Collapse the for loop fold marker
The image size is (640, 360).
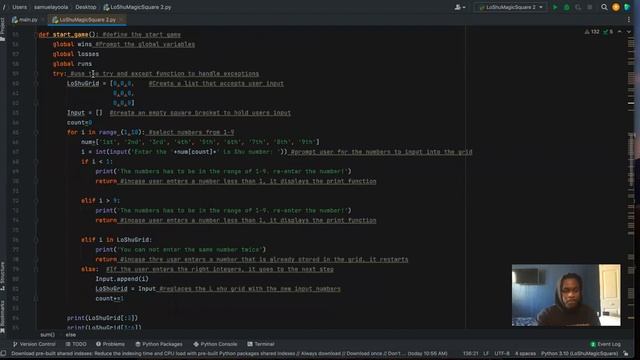pos(36,132)
